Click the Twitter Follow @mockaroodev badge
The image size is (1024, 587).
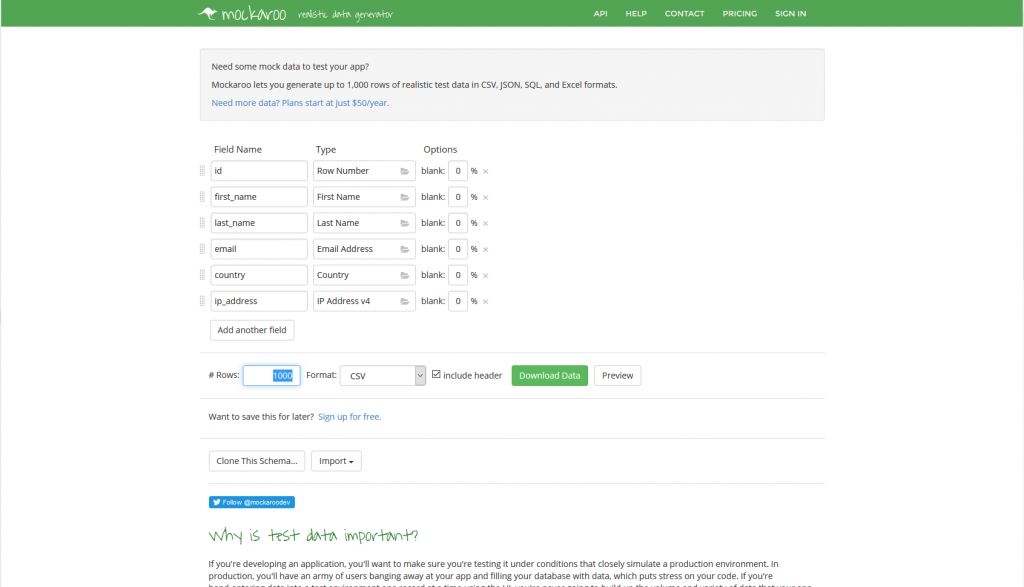point(252,502)
